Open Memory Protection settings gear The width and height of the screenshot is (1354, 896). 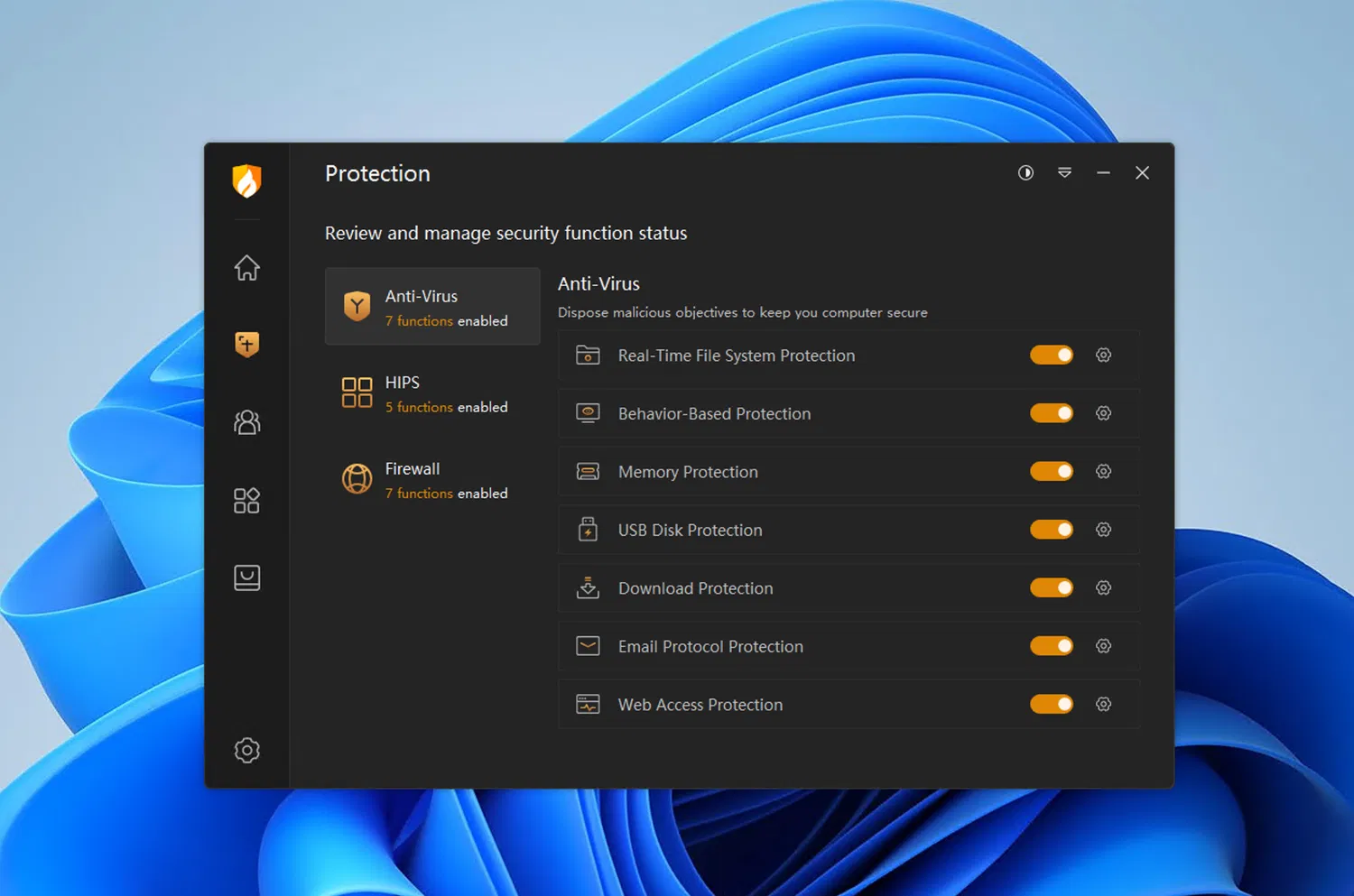pos(1103,471)
